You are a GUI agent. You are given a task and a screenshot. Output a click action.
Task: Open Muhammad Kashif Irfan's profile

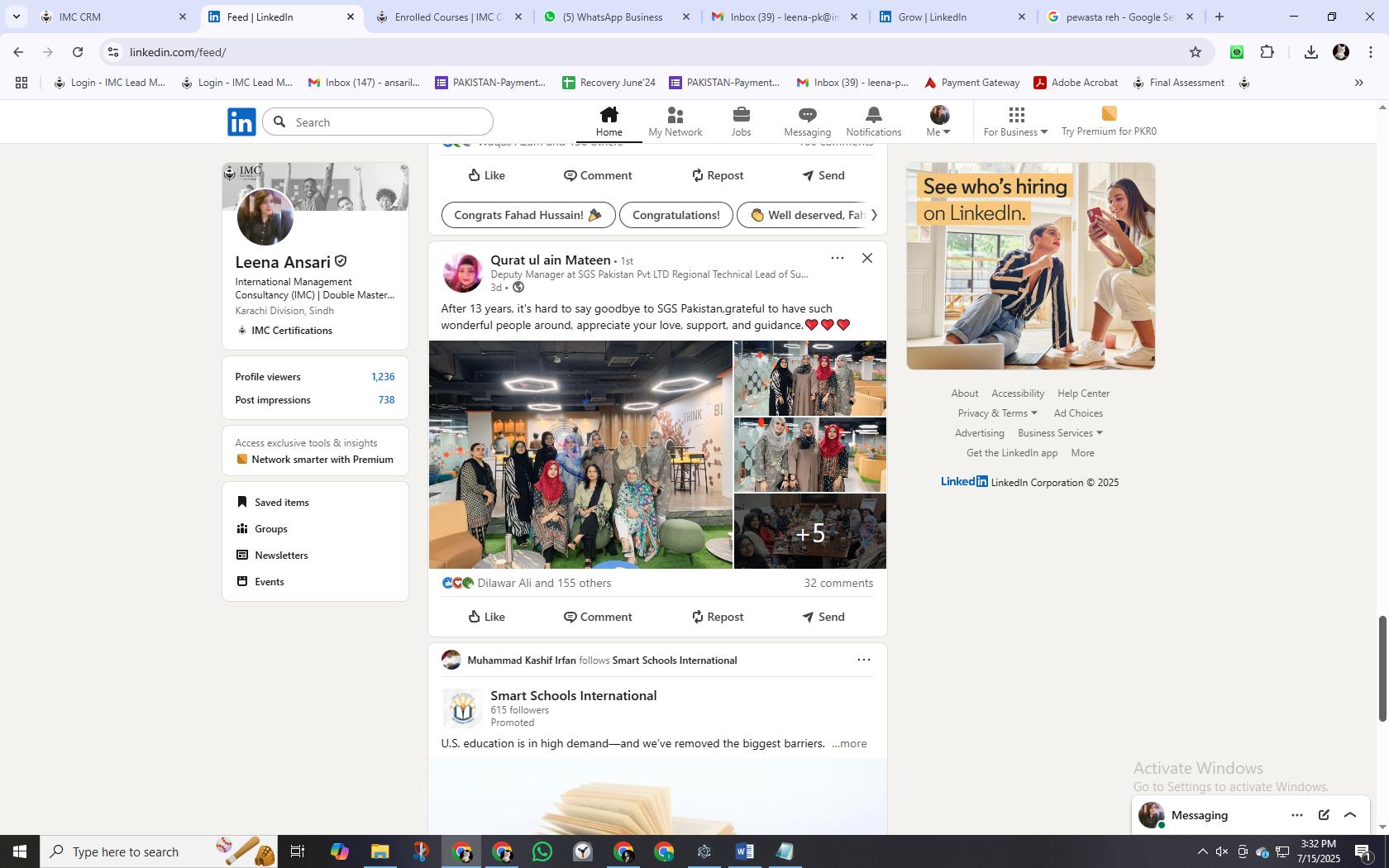522,660
